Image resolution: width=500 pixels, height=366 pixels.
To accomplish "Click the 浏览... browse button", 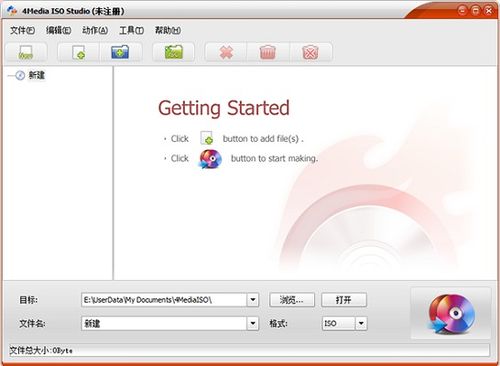I will tap(292, 300).
